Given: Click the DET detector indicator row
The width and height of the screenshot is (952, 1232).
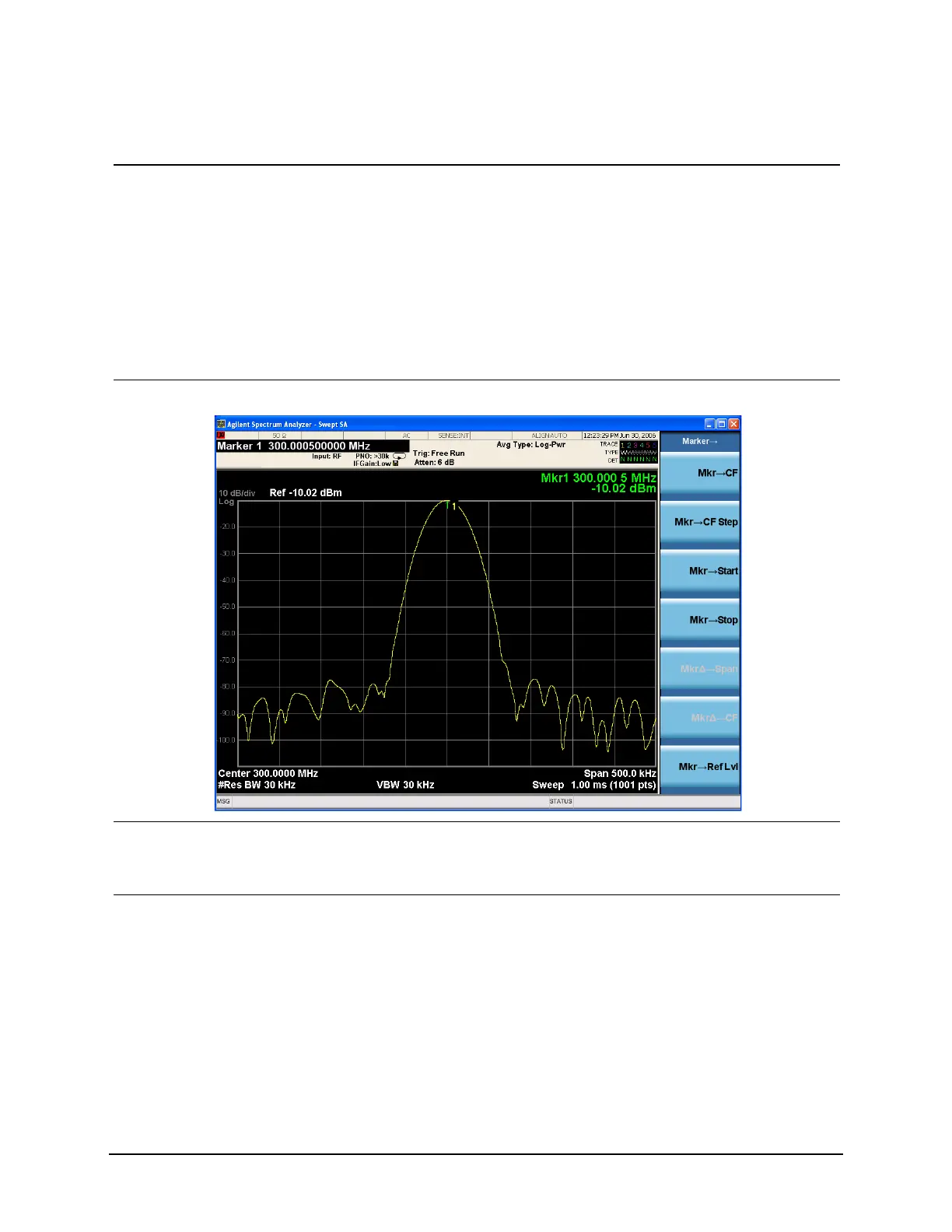Looking at the screenshot, I should click(x=639, y=460).
